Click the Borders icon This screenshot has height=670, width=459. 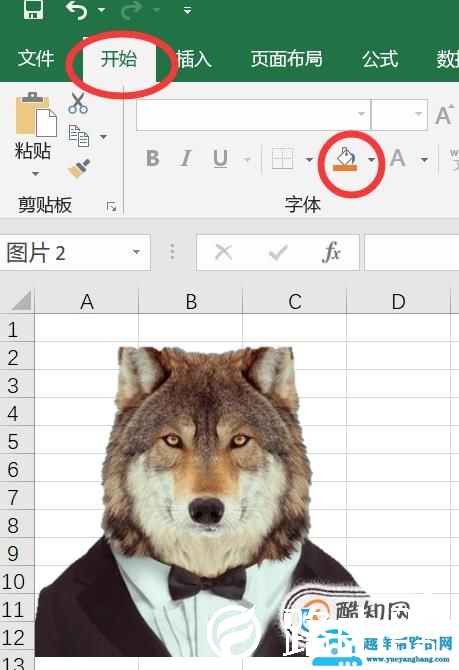[282, 159]
